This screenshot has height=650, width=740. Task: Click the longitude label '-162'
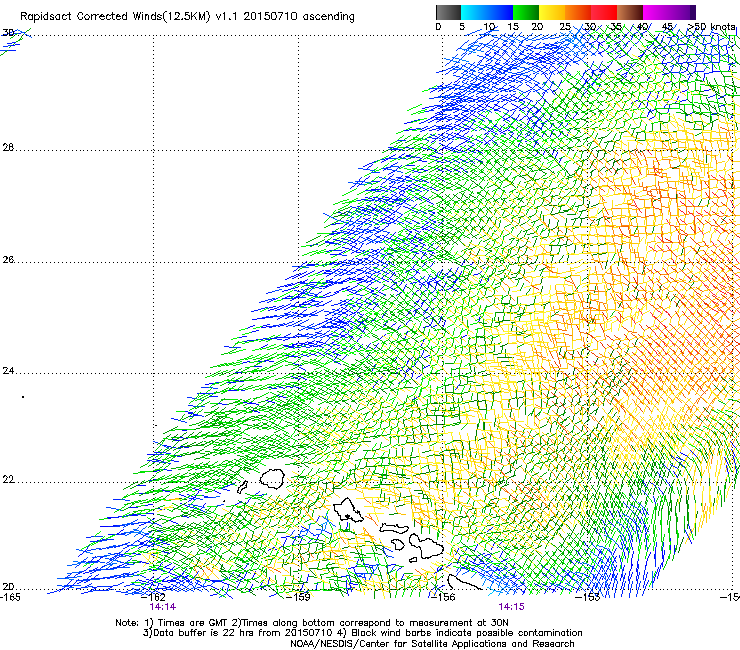click(x=153, y=597)
